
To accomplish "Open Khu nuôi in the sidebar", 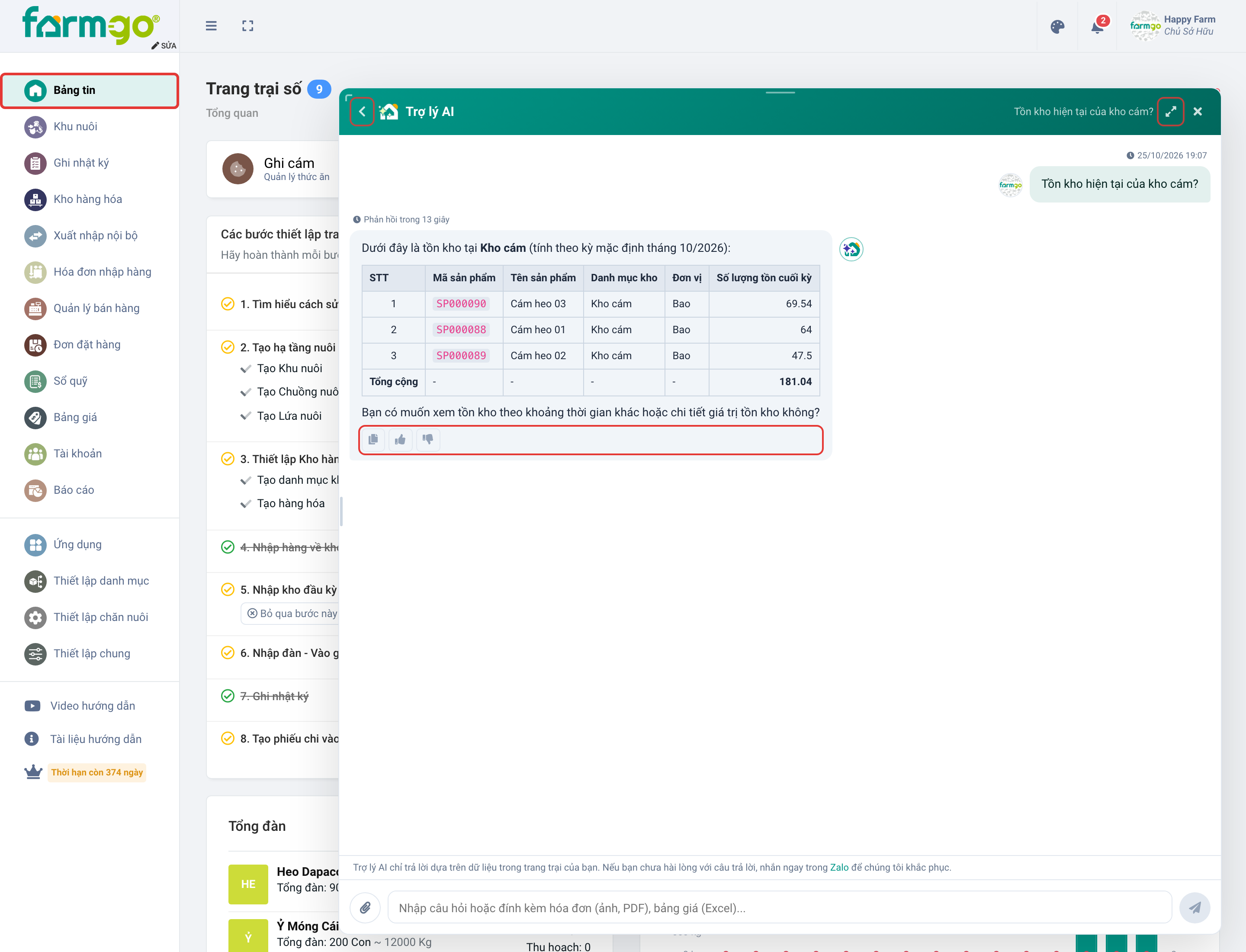I will tap(90, 126).
